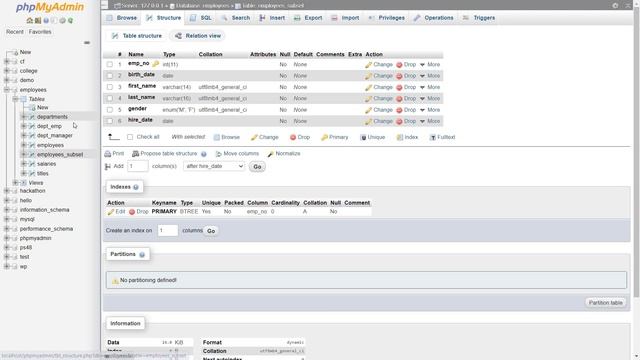Edit the PRIMARY index
The width and height of the screenshot is (640, 360).
tap(116, 212)
